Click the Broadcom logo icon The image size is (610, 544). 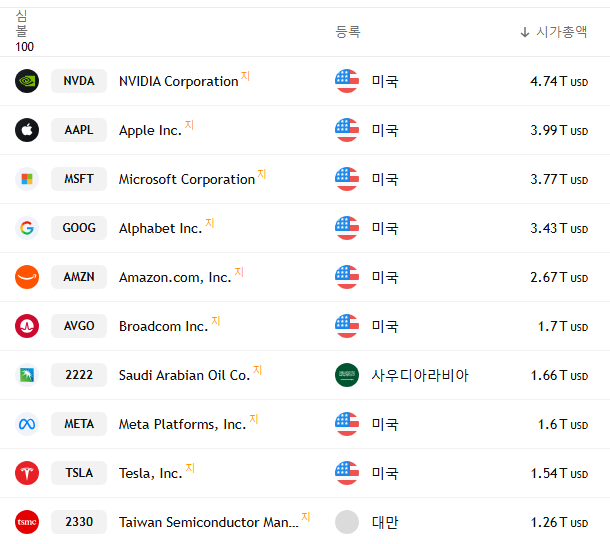pos(27,326)
